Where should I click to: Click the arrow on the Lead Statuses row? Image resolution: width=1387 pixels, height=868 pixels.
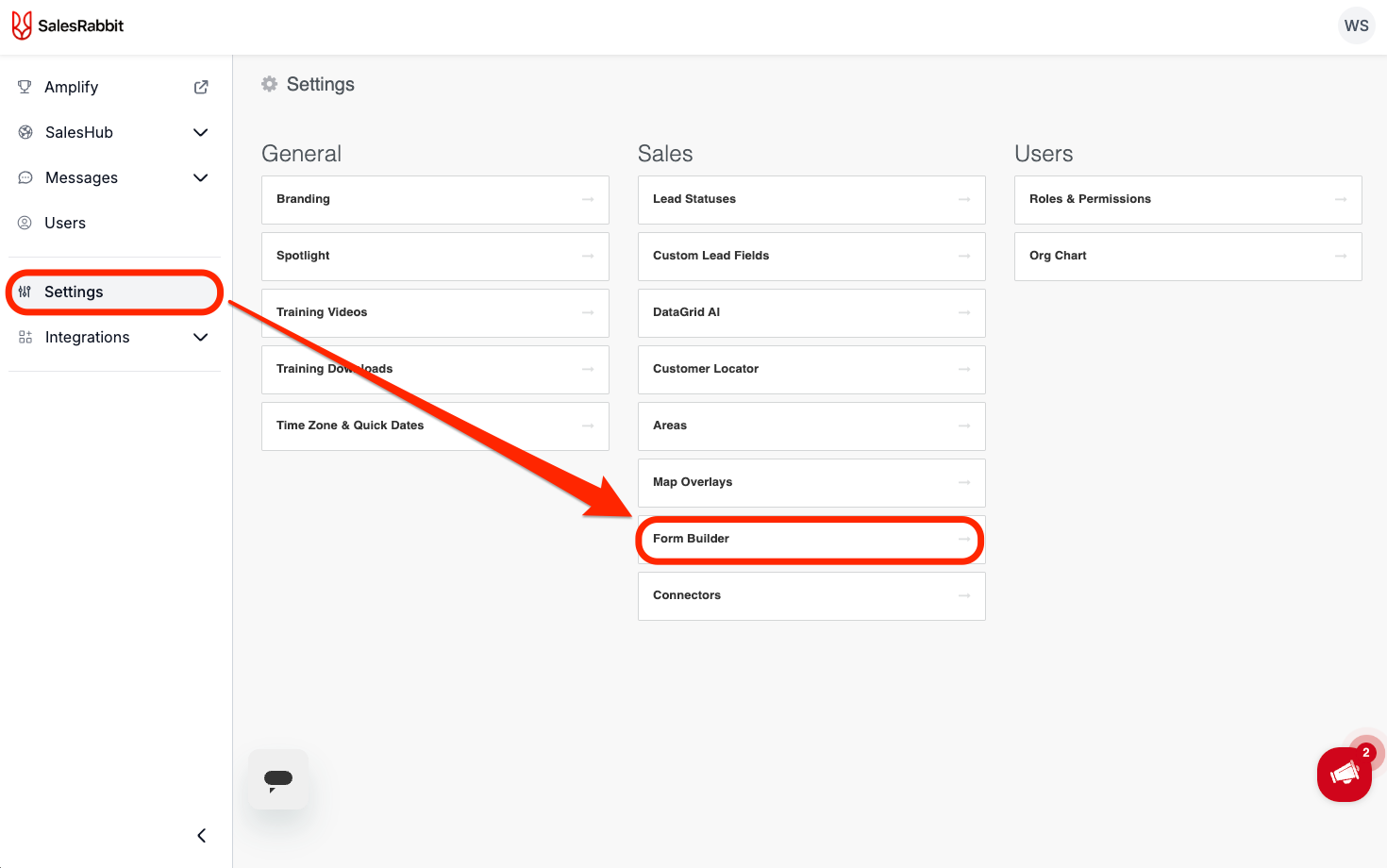tap(964, 199)
